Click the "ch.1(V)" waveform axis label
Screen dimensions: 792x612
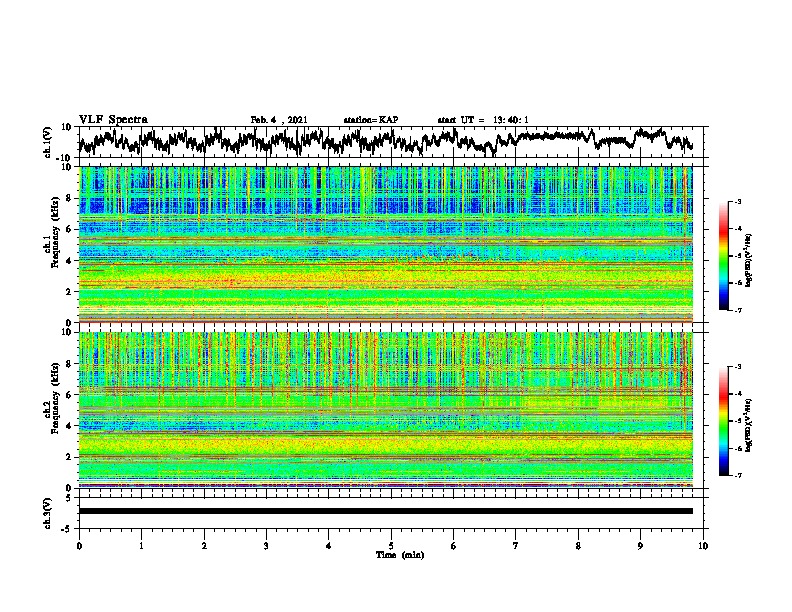coord(48,142)
